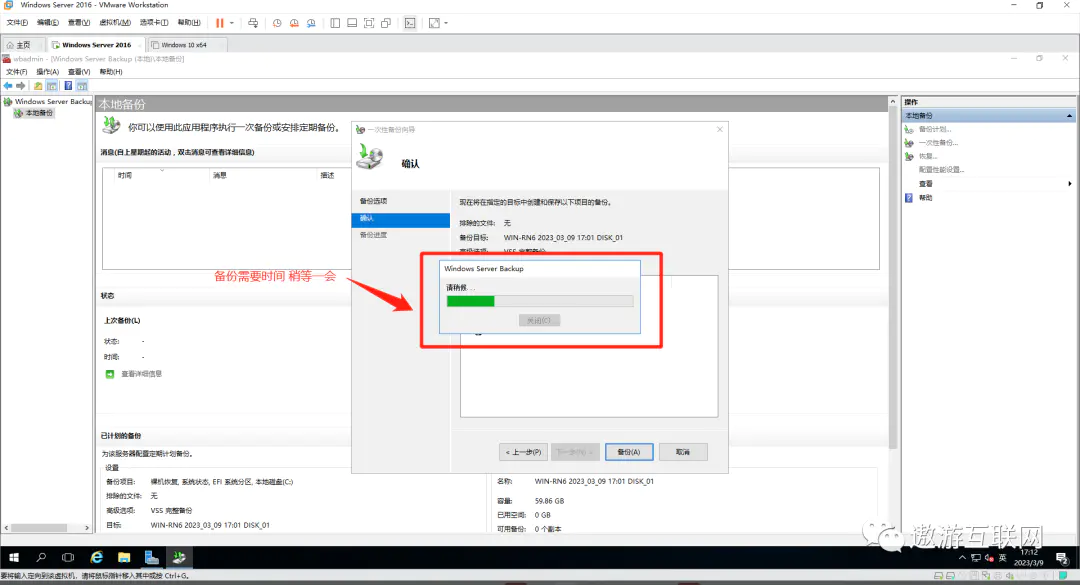Click the take snapshot clock icon
The height and width of the screenshot is (585, 1080).
(x=277, y=23)
